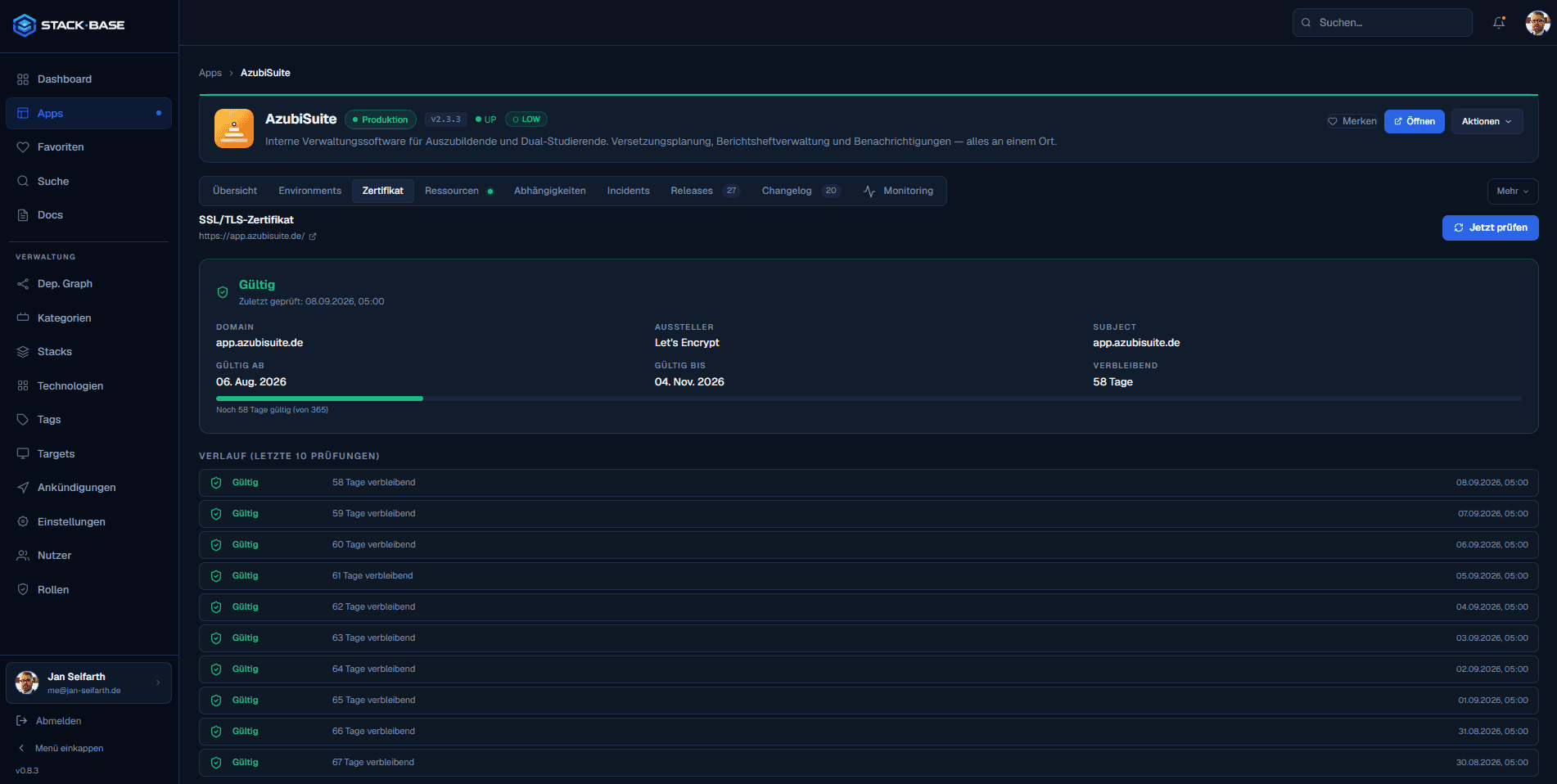Switch to the Environments tab
Image resolution: width=1557 pixels, height=784 pixels.
coord(310,191)
